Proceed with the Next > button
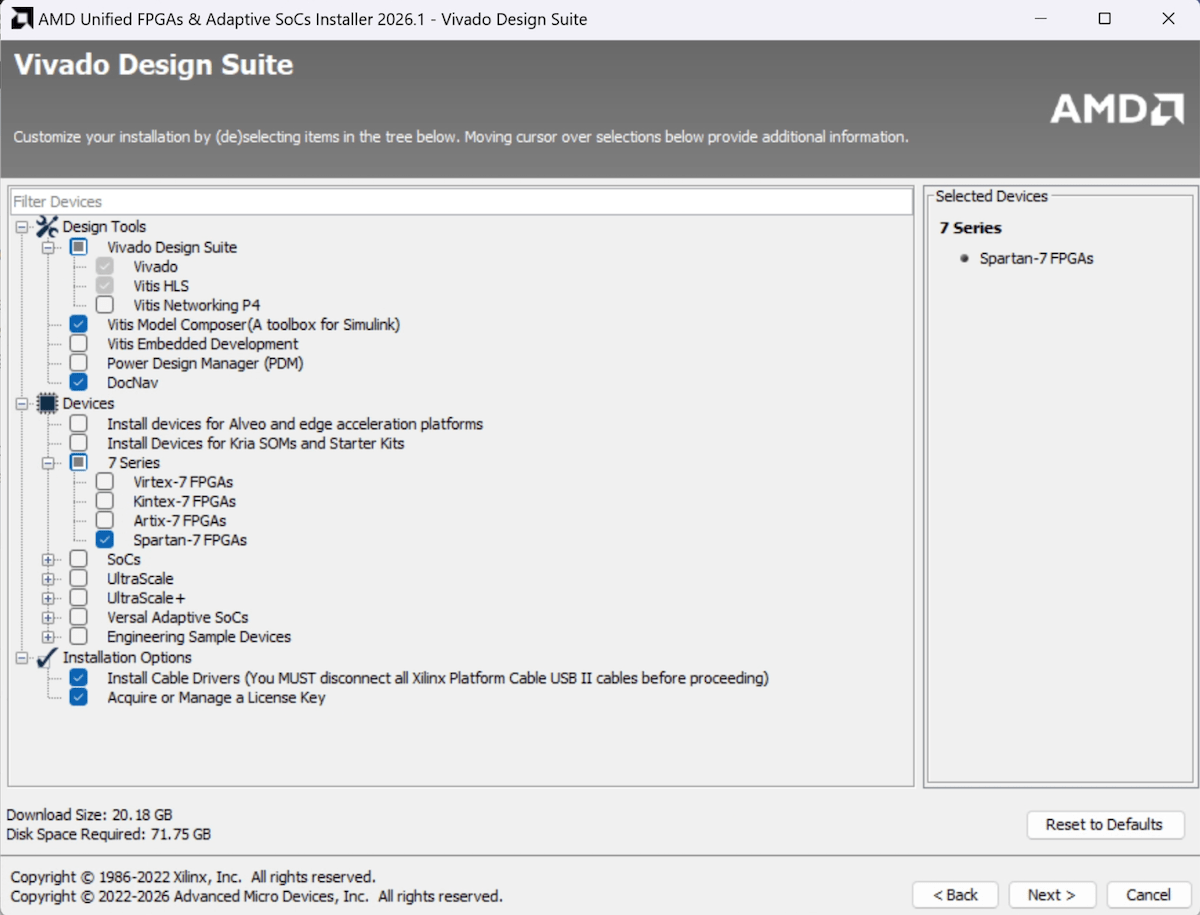The width and height of the screenshot is (1200, 915). 1052,895
